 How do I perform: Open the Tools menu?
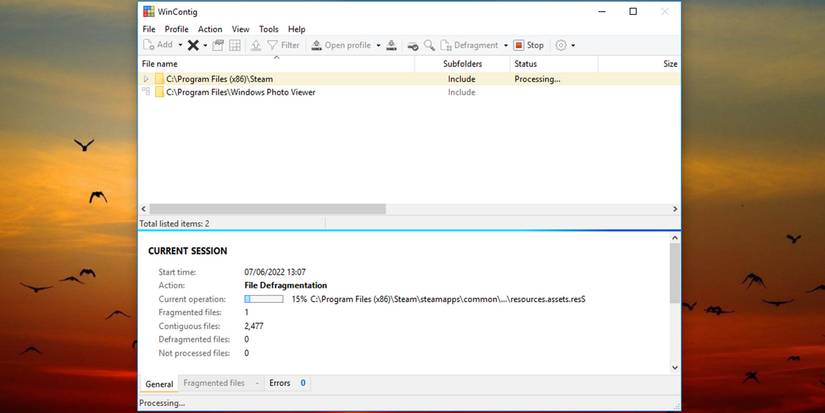(x=269, y=29)
